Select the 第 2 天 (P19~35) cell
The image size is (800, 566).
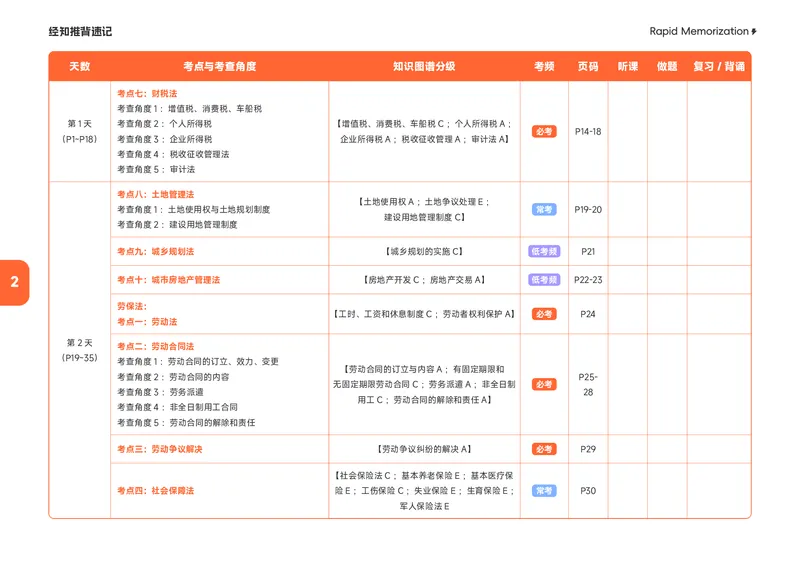(x=80, y=350)
